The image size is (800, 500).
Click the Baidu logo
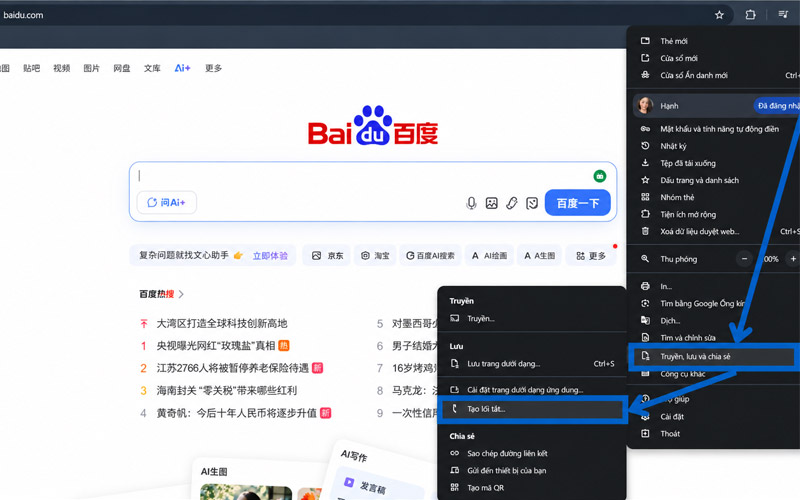(x=373, y=126)
